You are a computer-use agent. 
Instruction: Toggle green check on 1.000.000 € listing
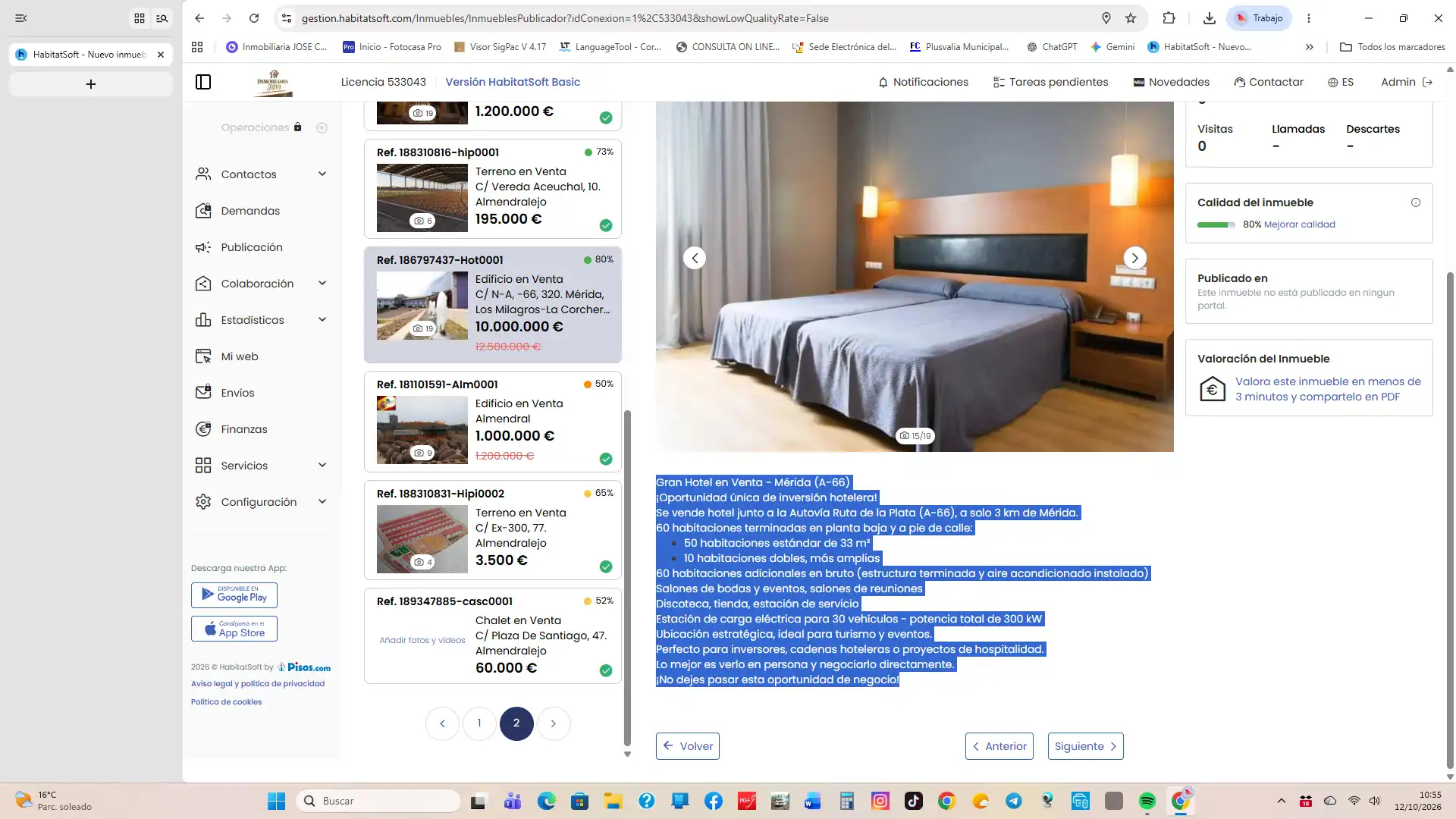tap(606, 459)
